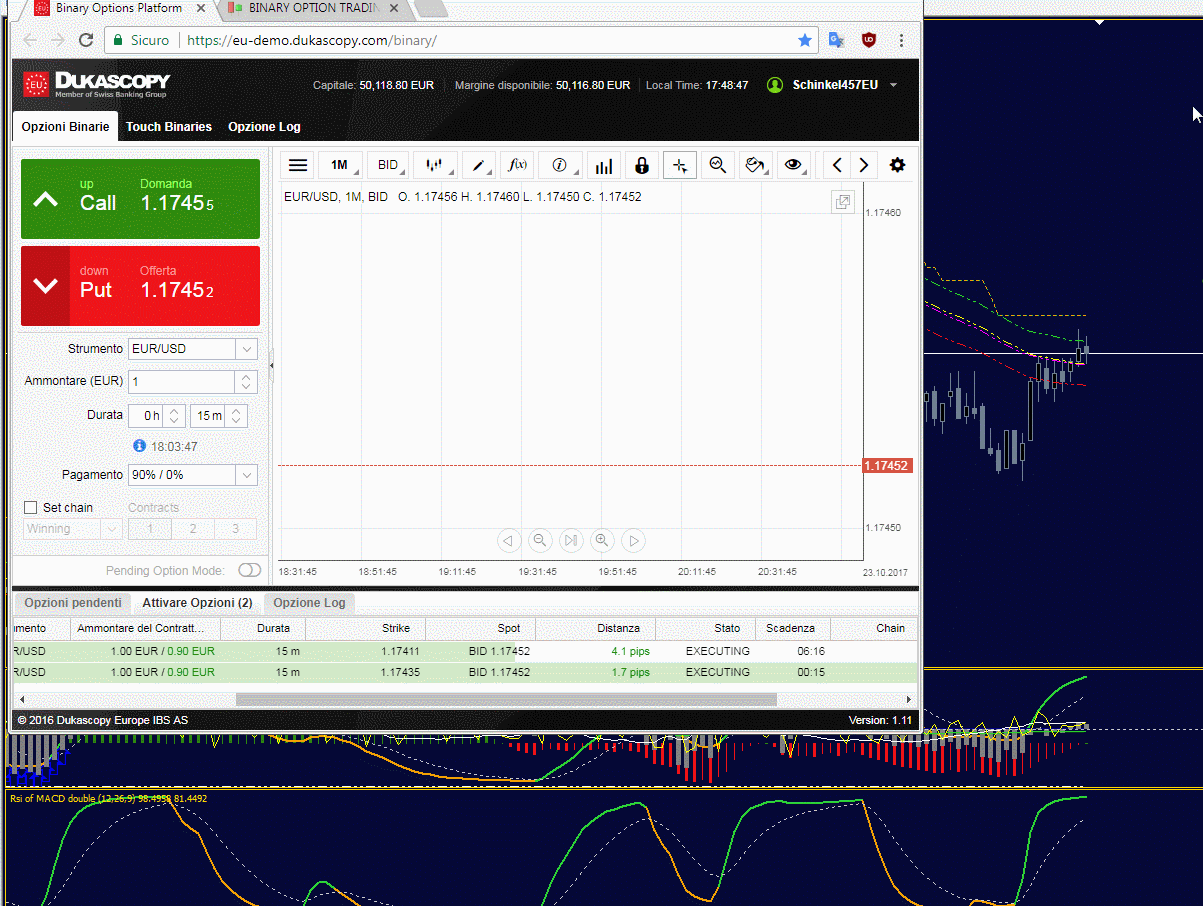Viewport: 1203px width, 906px height.
Task: Click the bar chart volume icon
Action: [603, 165]
